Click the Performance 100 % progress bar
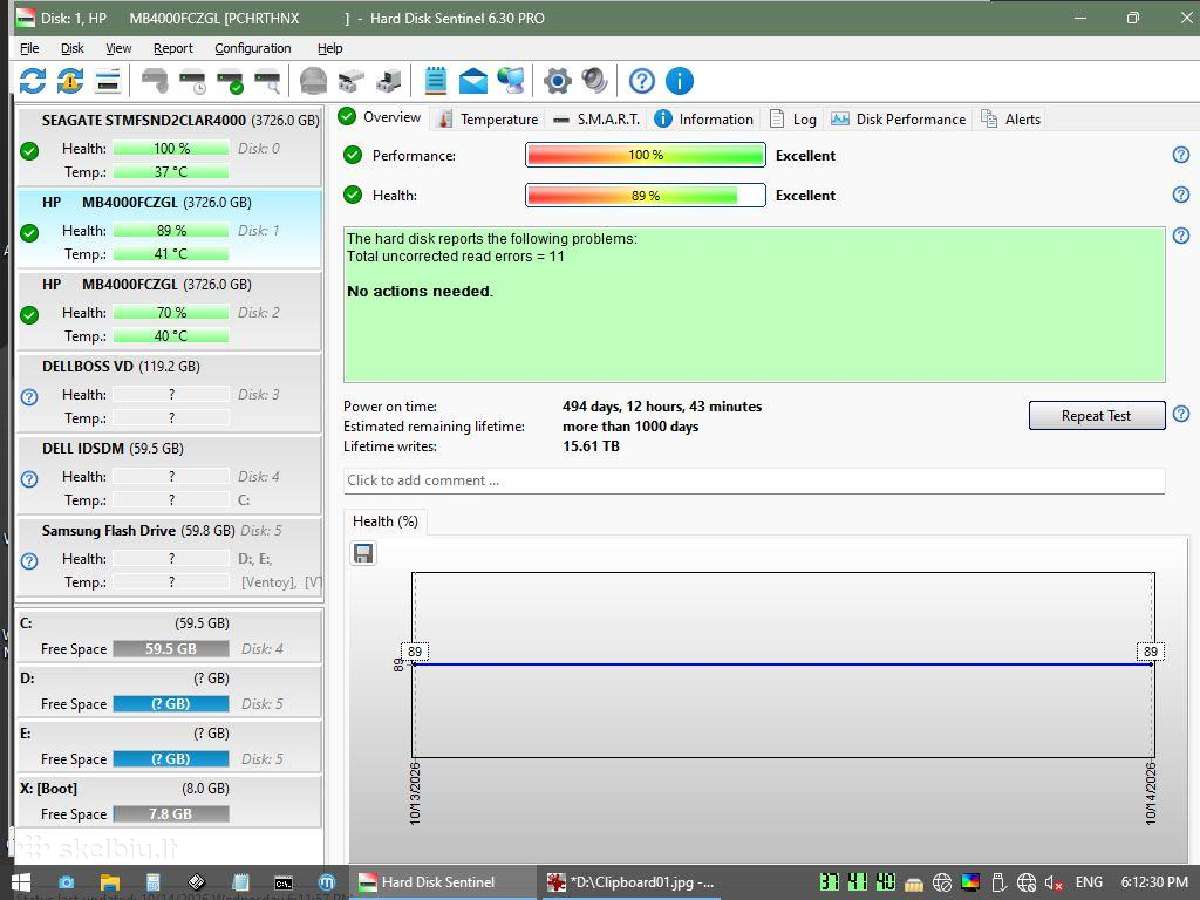Viewport: 1200px width, 900px height. pyautogui.click(x=645, y=155)
